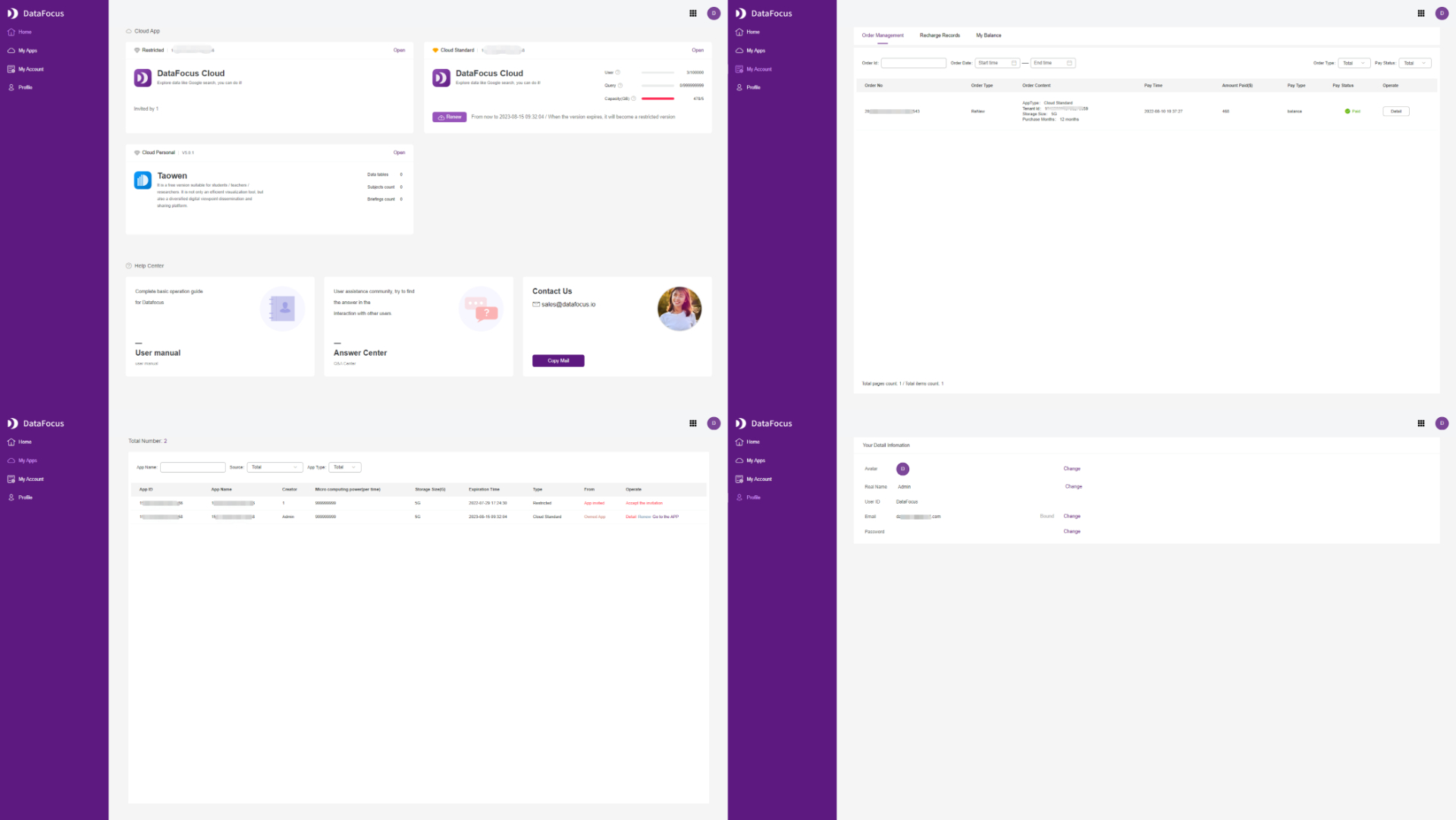Click the apps grid icon on the Your Detail Information page
The image size is (1456, 820).
tap(1420, 423)
